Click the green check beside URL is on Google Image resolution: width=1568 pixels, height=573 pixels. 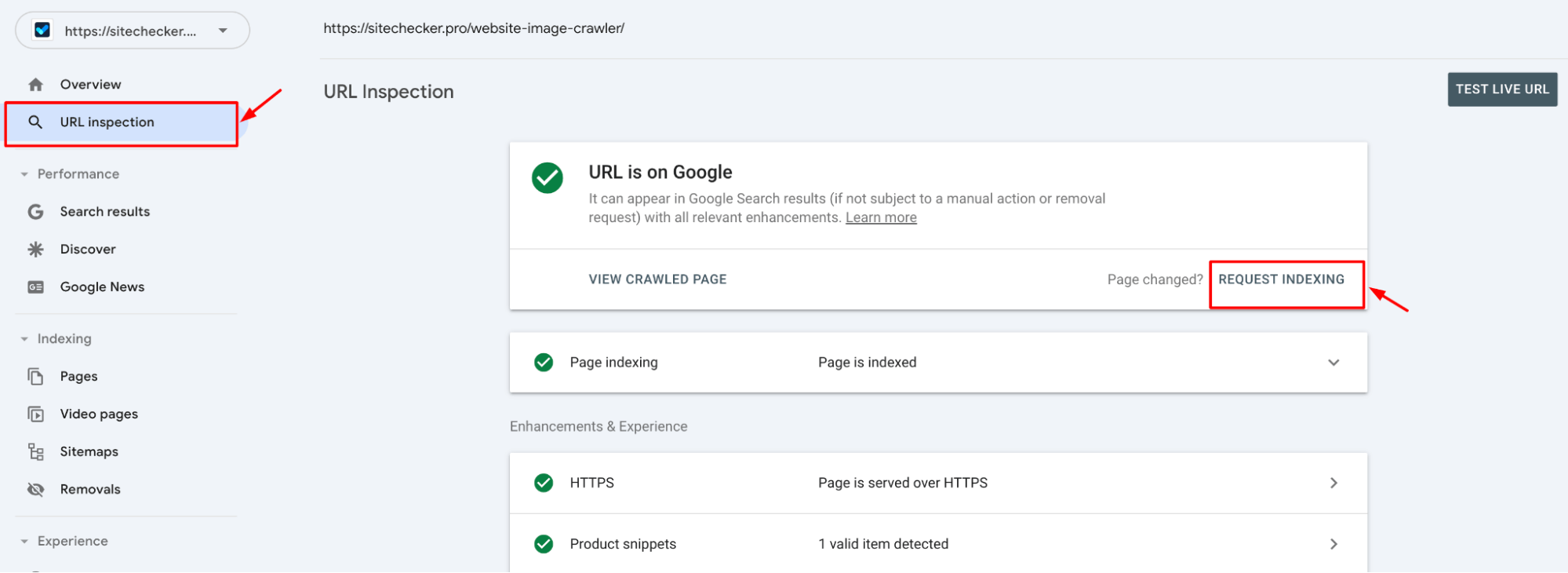[x=548, y=177]
